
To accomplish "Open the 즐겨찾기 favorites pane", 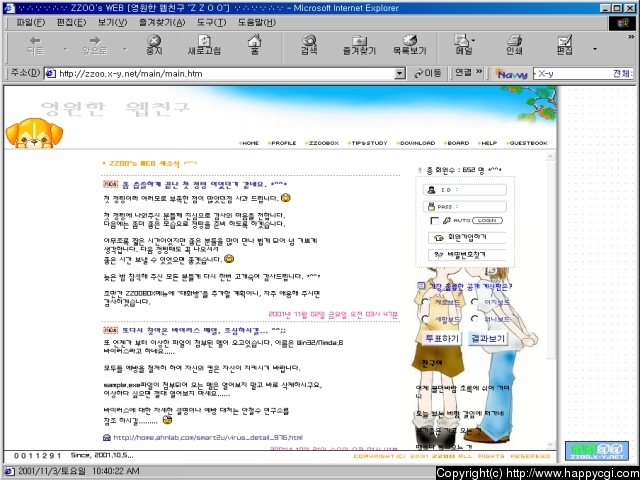I will tap(359, 45).
